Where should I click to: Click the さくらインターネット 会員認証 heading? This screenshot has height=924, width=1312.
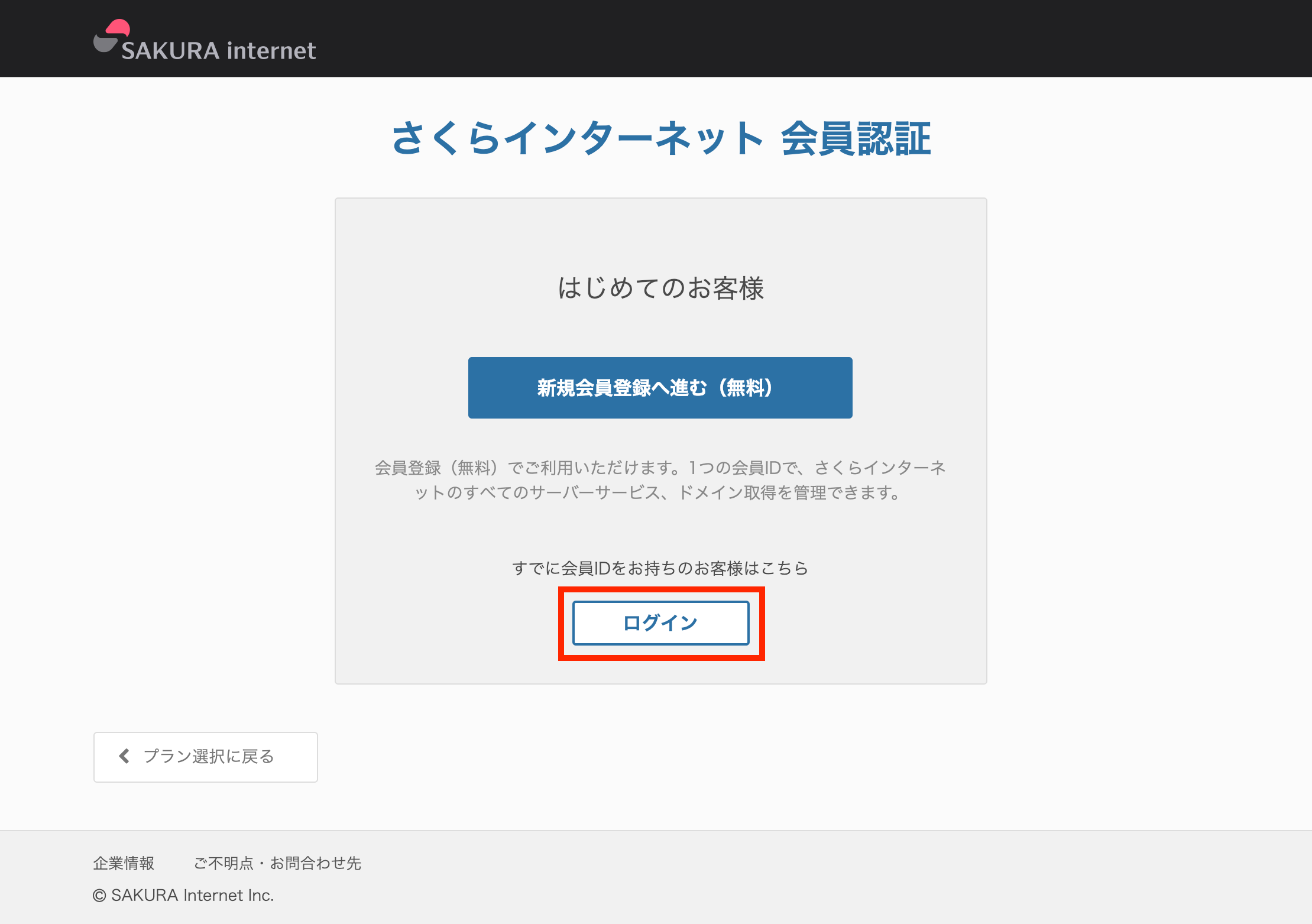pos(660,138)
